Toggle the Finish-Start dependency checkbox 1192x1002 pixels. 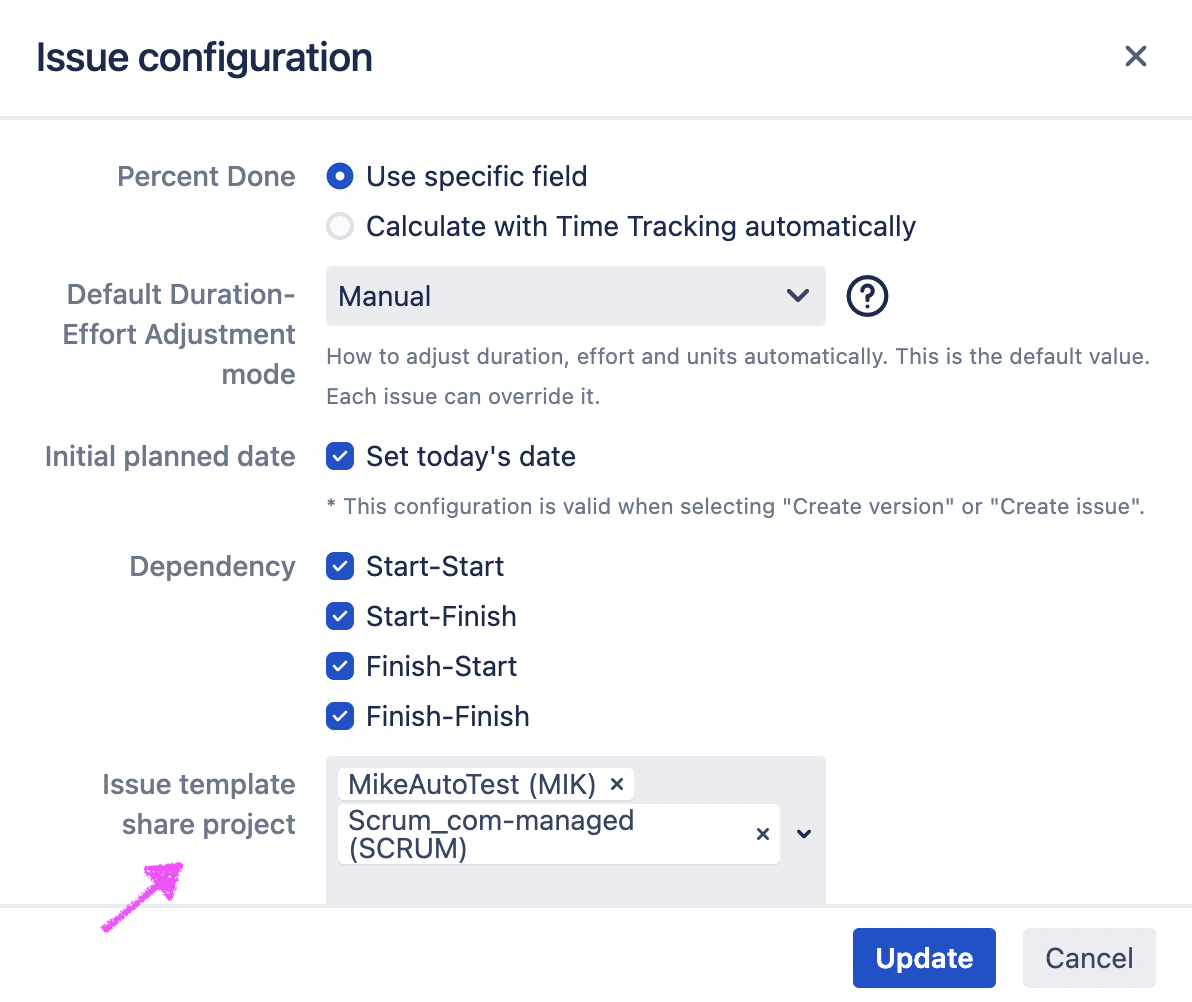point(340,667)
